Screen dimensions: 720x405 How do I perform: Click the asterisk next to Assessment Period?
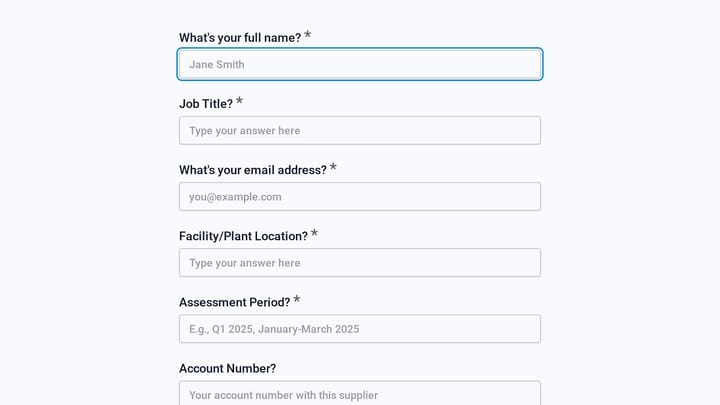(x=297, y=299)
